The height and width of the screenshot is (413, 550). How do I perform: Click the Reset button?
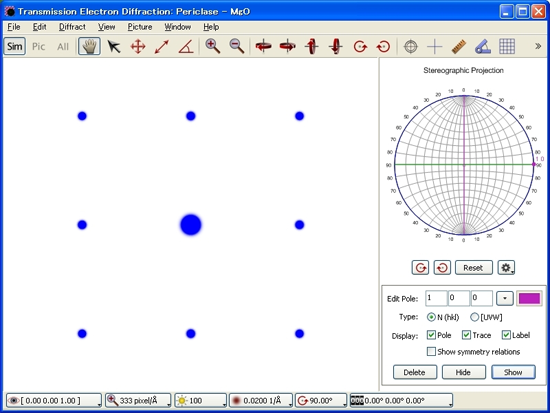pyautogui.click(x=473, y=268)
